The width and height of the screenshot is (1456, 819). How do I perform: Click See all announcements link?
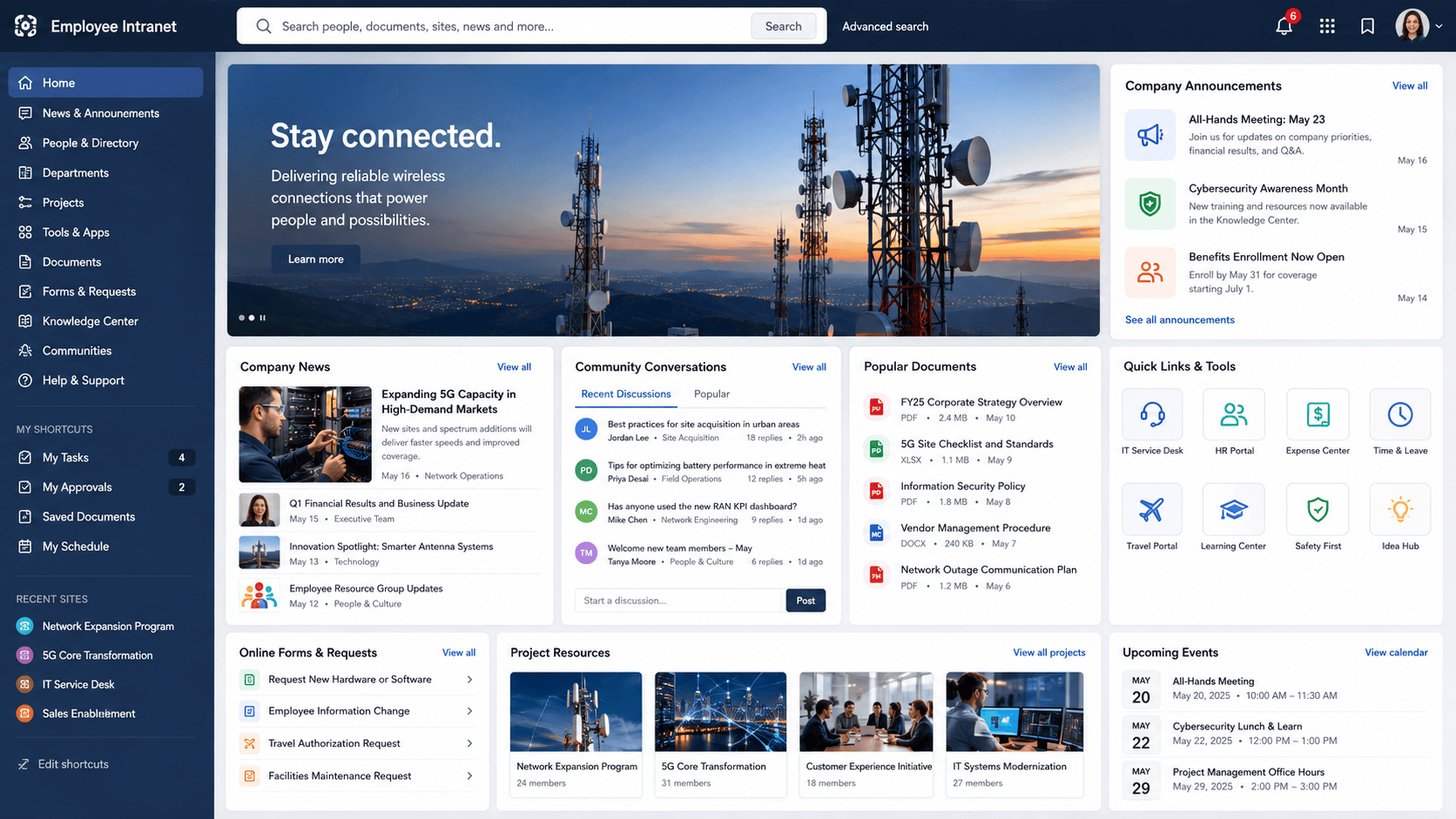pos(1179,320)
